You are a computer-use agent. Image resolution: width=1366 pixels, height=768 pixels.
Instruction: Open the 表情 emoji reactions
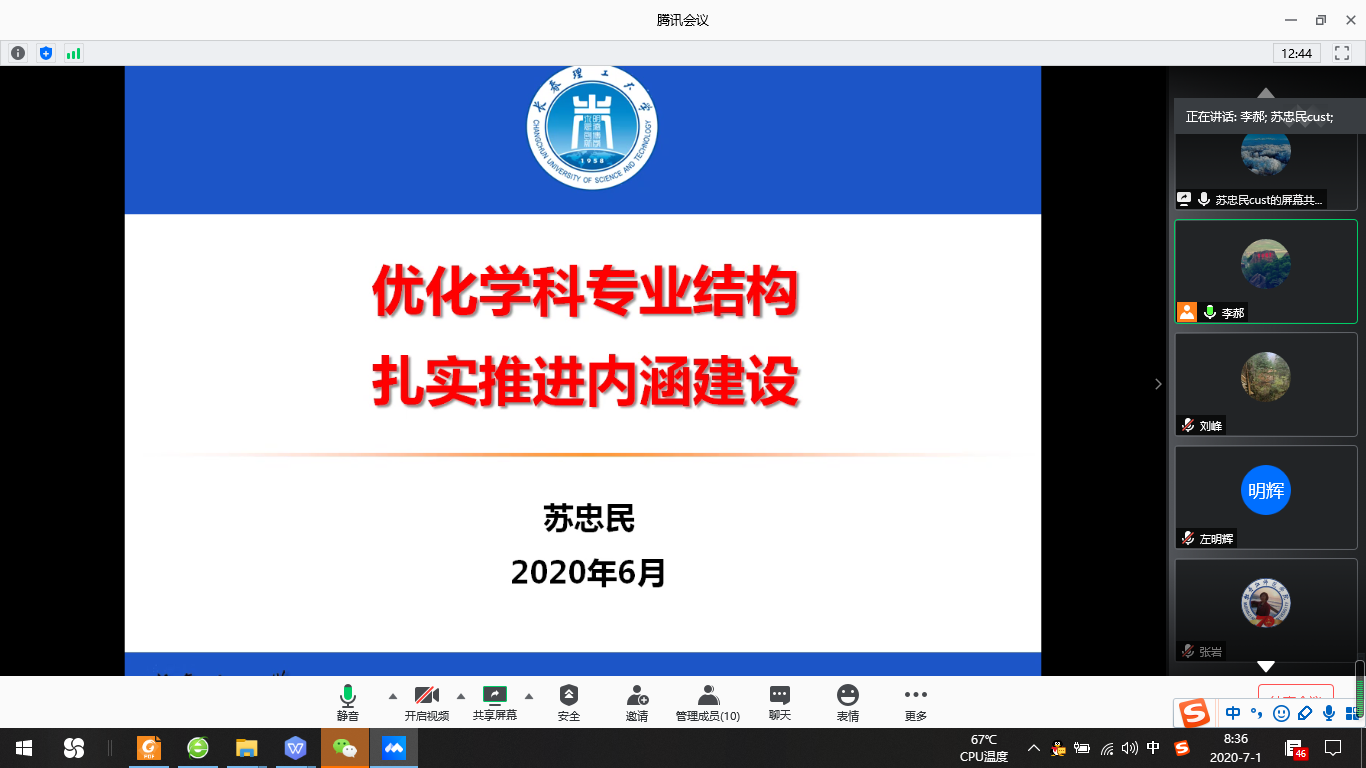coord(848,702)
